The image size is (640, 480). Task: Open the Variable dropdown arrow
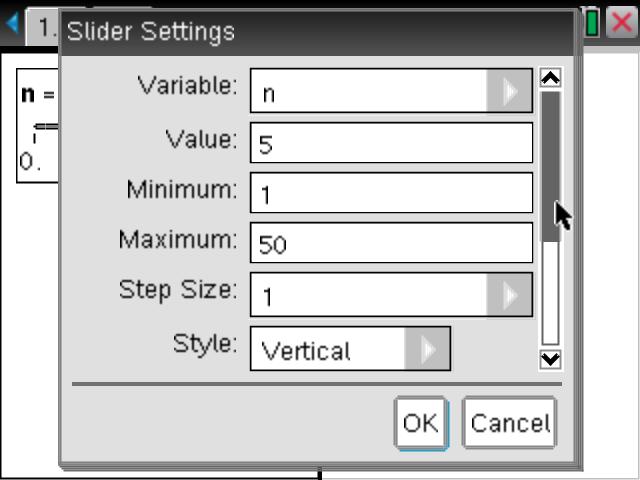click(x=510, y=92)
